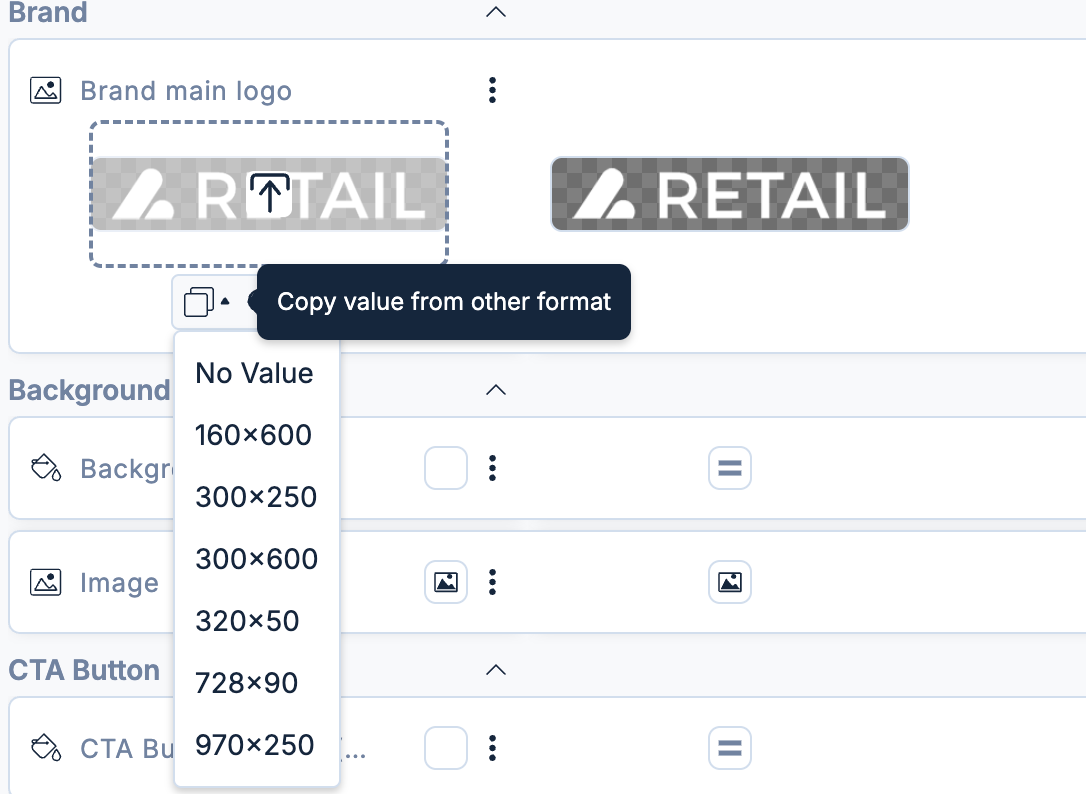Screen dimensions: 1086x794
Task: Click equals icon in CTA Button row
Action: [730, 748]
